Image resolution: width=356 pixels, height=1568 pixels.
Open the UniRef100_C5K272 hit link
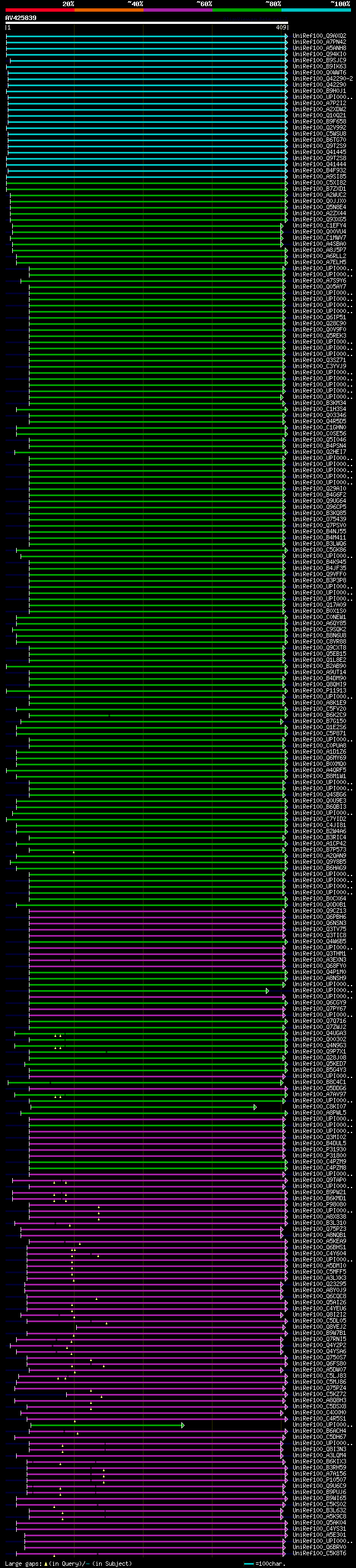319,1394
